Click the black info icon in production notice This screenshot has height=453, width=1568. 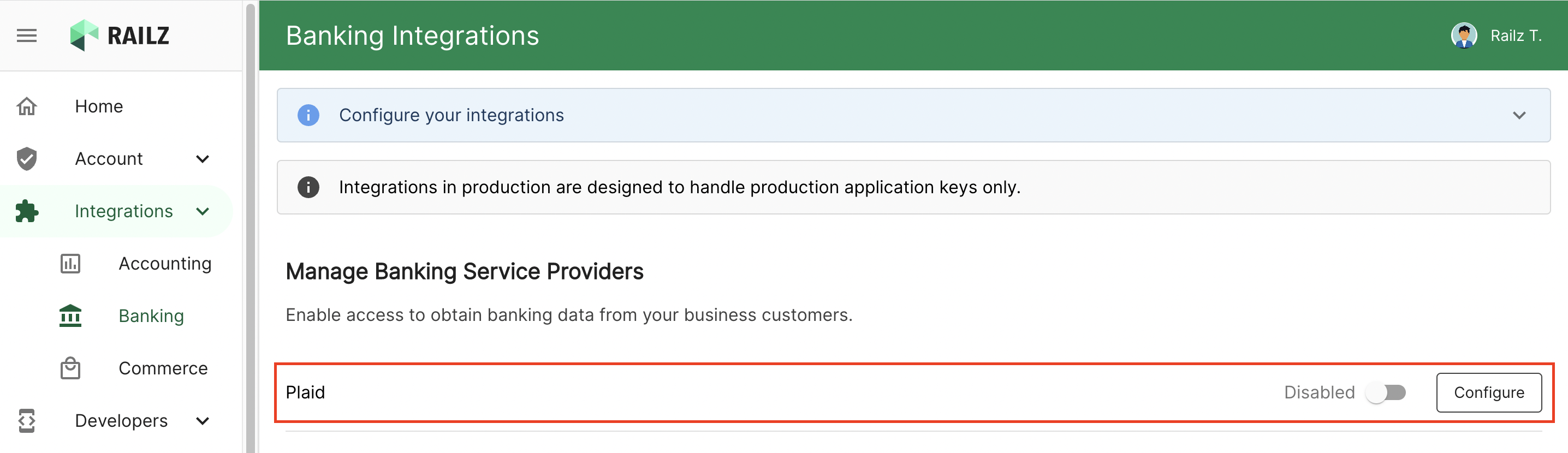pyautogui.click(x=308, y=187)
